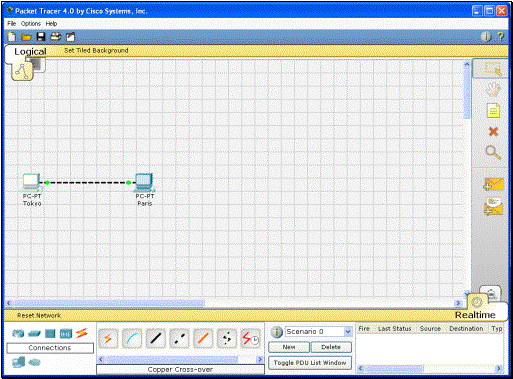The width and height of the screenshot is (513, 379).
Task: Choose the Move Layout hand tool
Action: coord(493,89)
